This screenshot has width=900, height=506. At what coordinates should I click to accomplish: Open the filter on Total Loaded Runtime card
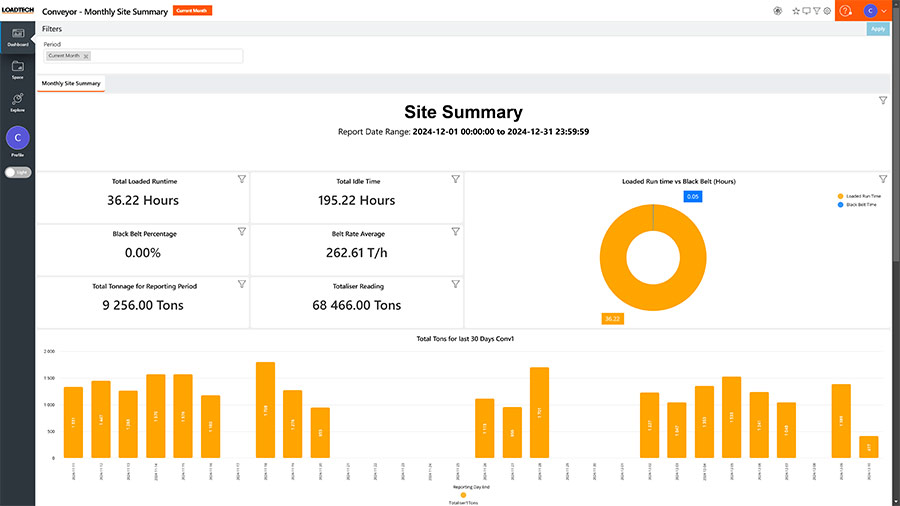click(x=241, y=179)
